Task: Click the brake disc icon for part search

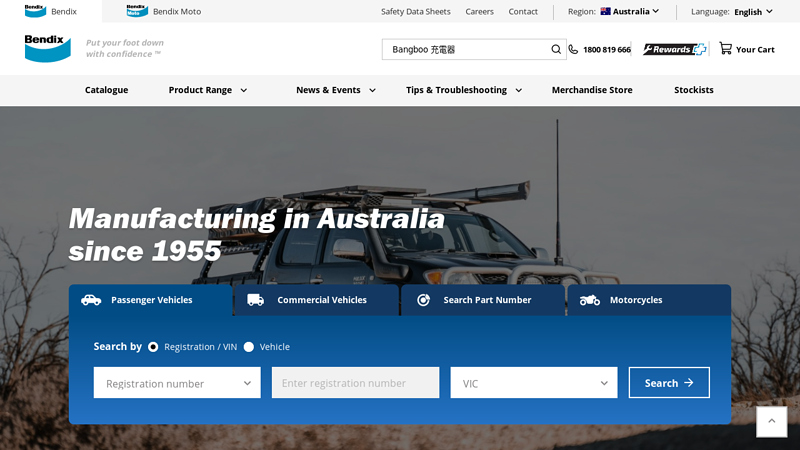Action: 423,300
